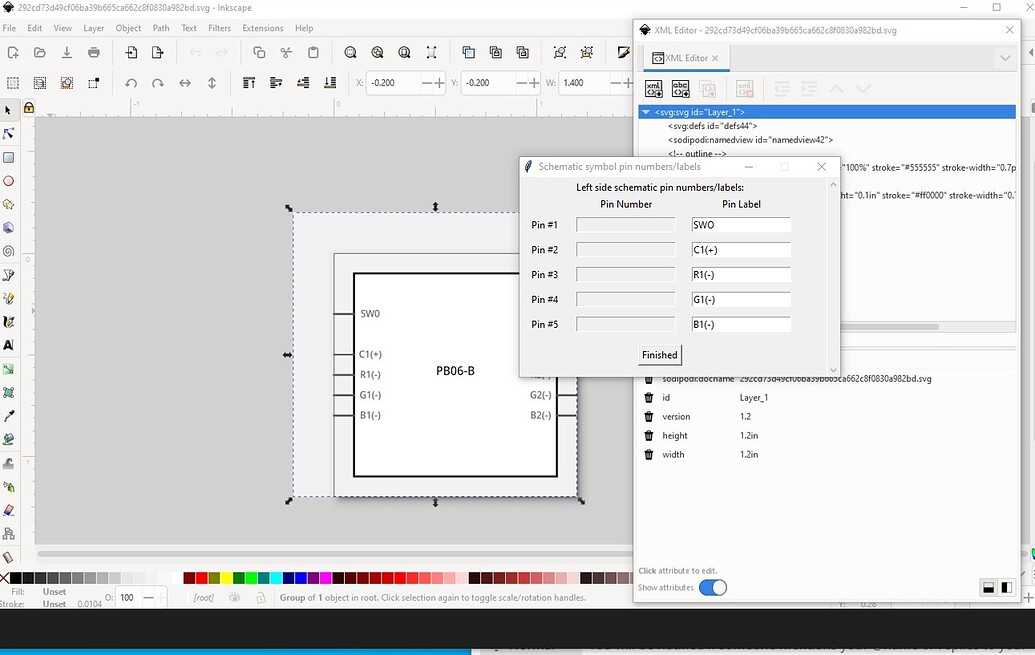Choose the Color picker dropper tool
The image size is (1035, 655).
point(8,416)
